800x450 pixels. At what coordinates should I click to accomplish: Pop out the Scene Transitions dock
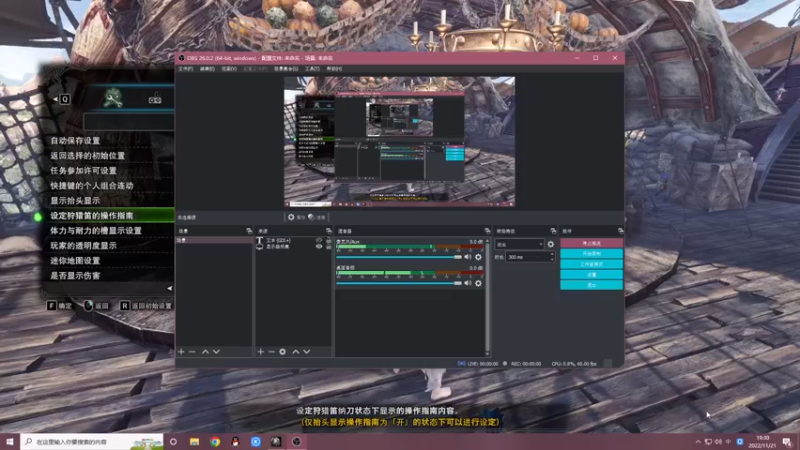553,231
